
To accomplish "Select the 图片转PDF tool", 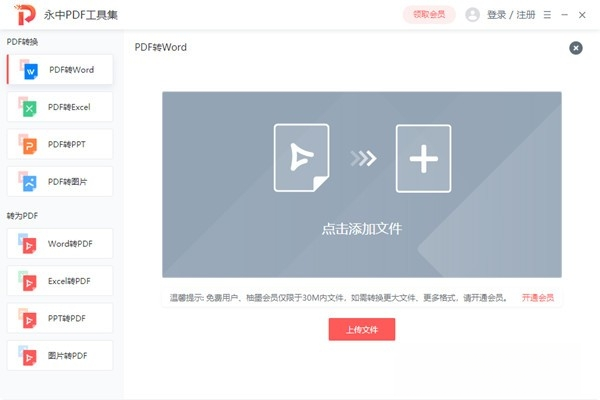I will [x=60, y=356].
